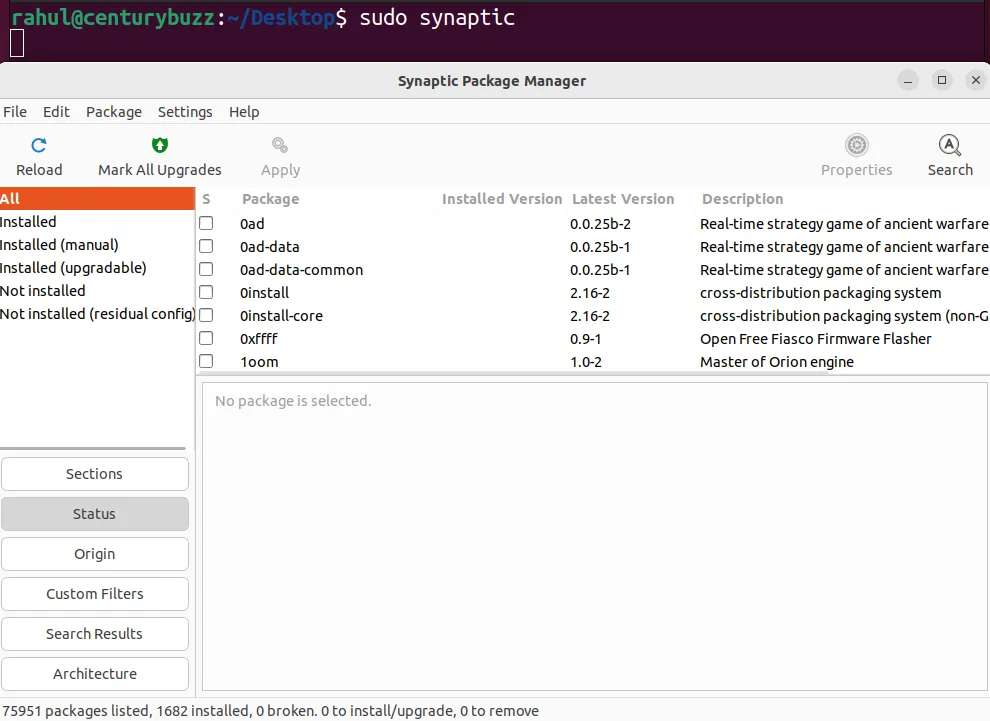Select the 0install package name

pyautogui.click(x=265, y=293)
